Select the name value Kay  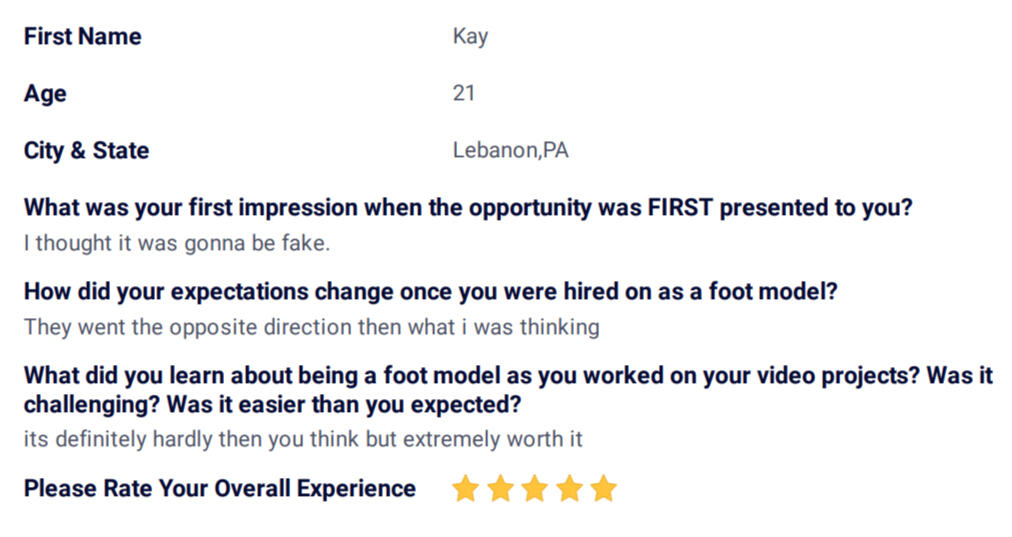tap(471, 37)
